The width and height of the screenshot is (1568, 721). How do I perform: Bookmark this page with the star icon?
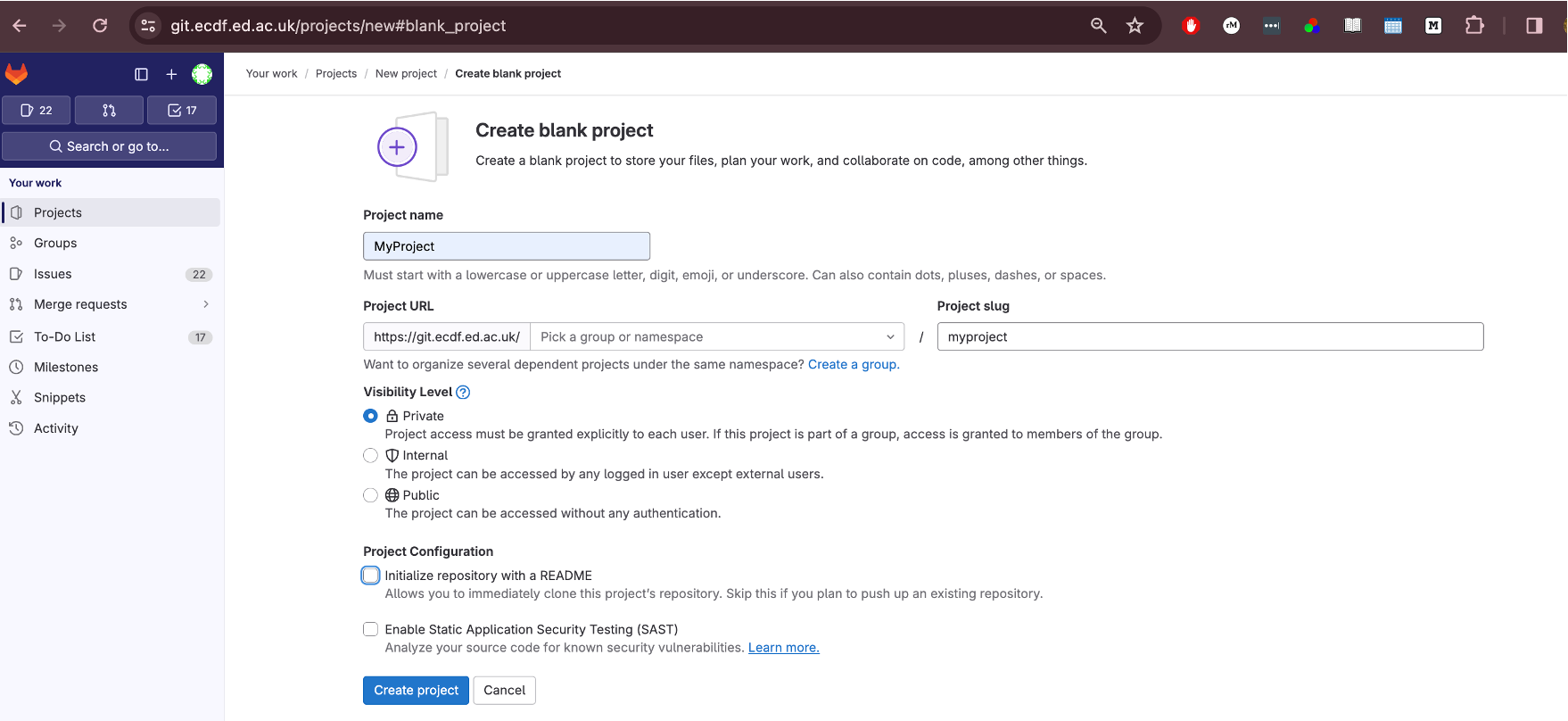(1135, 26)
